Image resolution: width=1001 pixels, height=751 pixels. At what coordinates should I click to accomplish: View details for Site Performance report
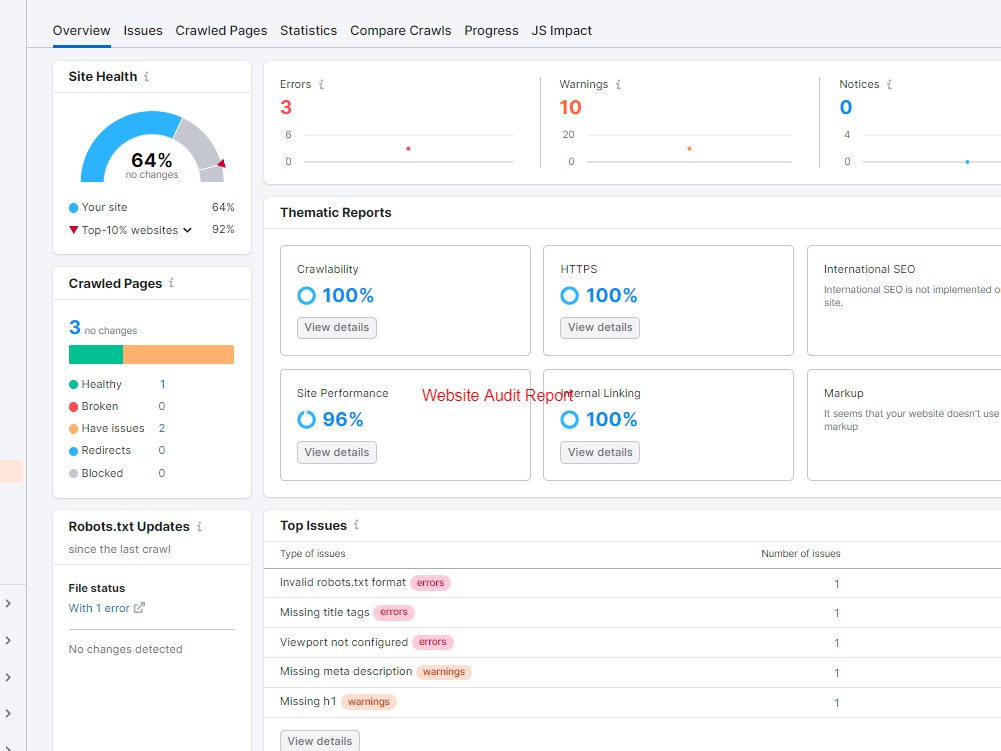(337, 452)
